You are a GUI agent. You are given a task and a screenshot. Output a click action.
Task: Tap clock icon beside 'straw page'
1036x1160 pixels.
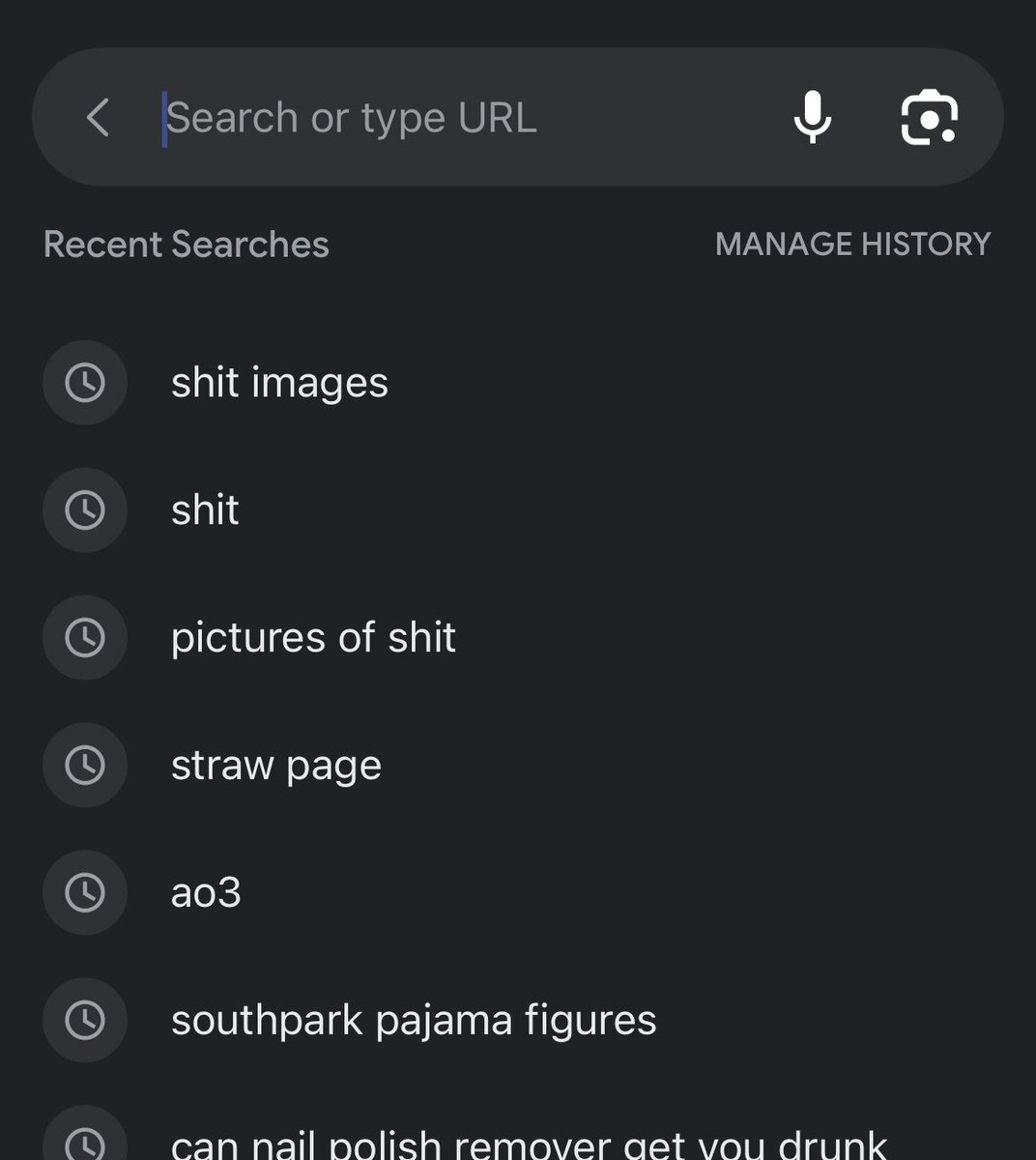click(85, 766)
